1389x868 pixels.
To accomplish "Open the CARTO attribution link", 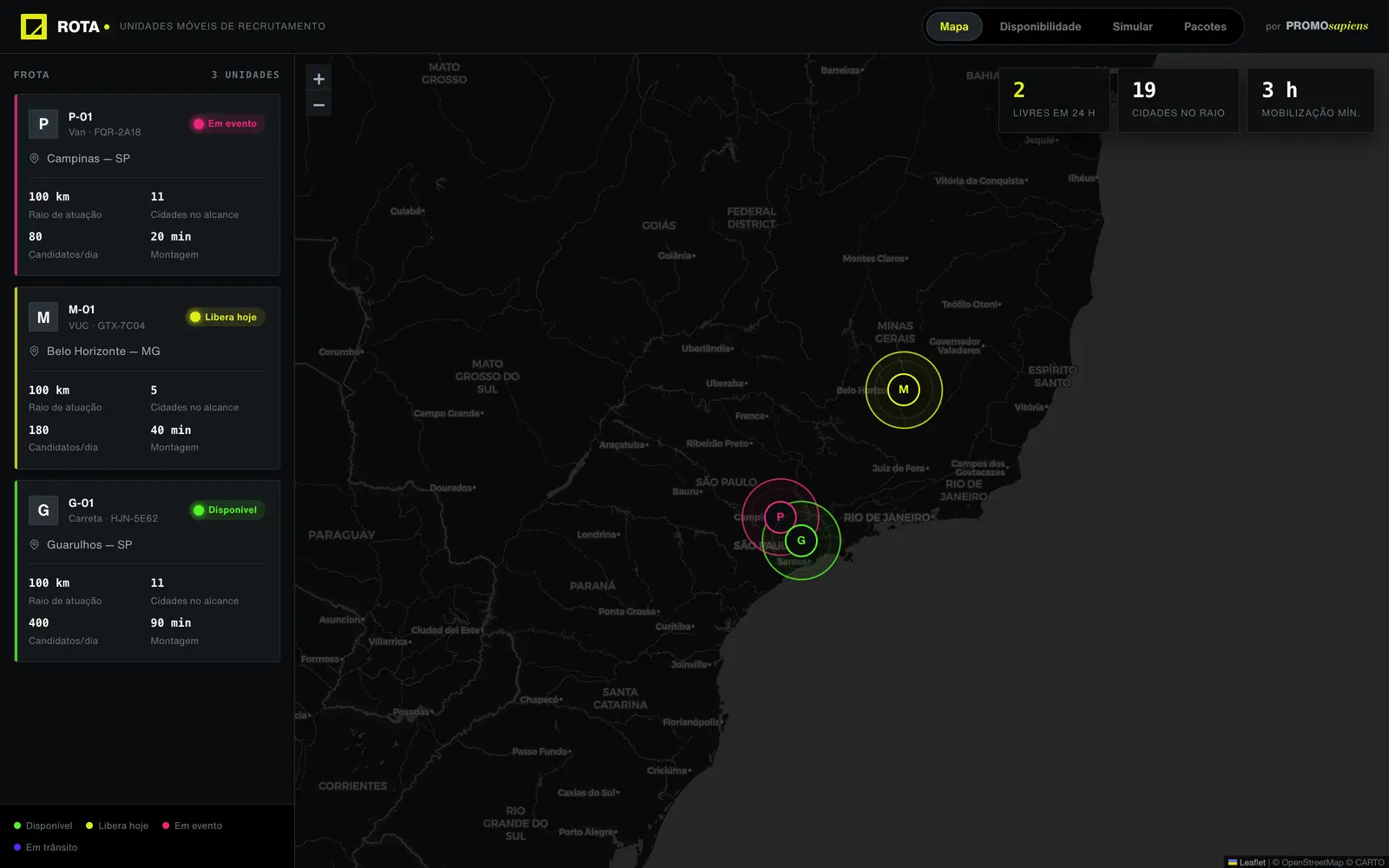I will coord(1370,862).
